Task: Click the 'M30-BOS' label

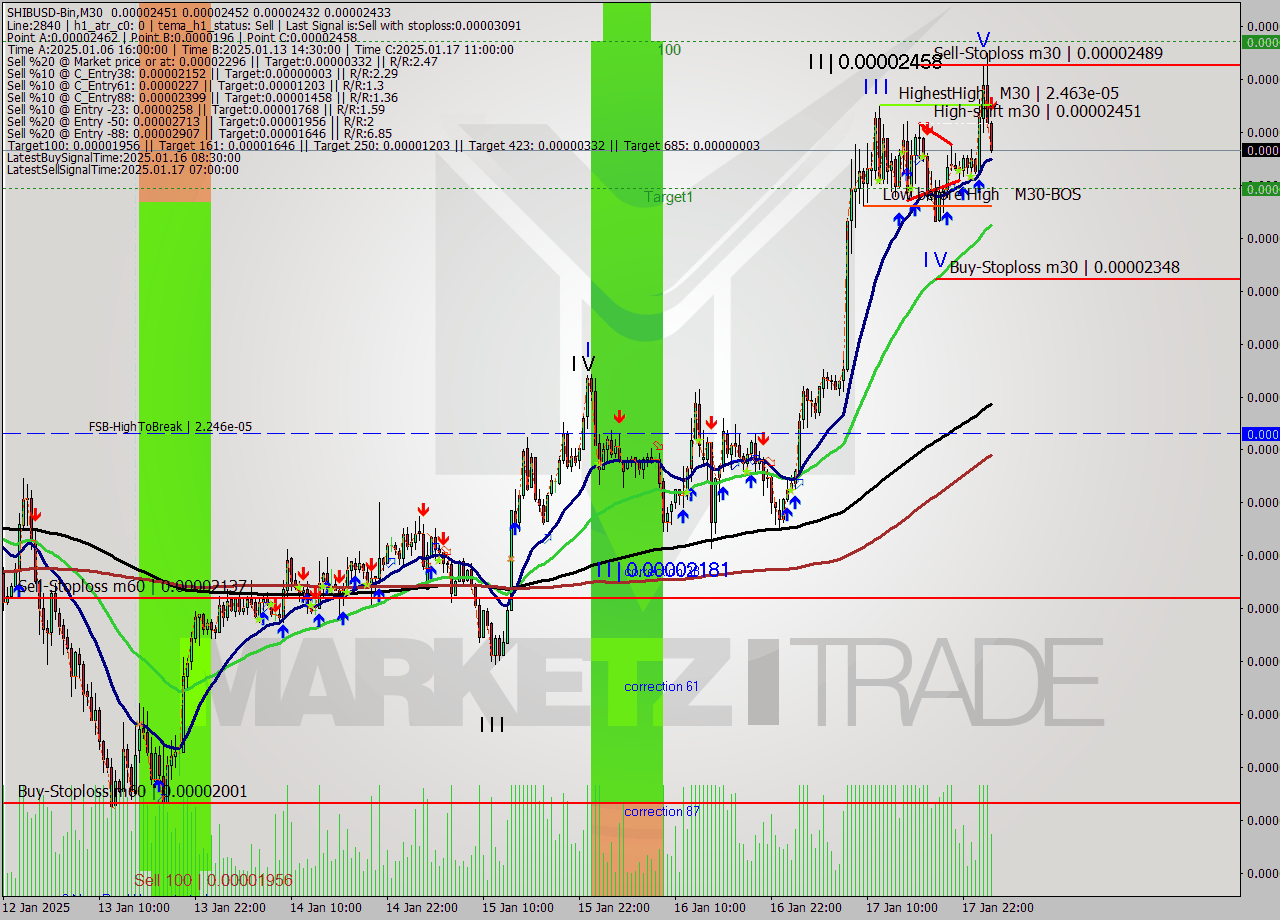Action: (x=1047, y=194)
